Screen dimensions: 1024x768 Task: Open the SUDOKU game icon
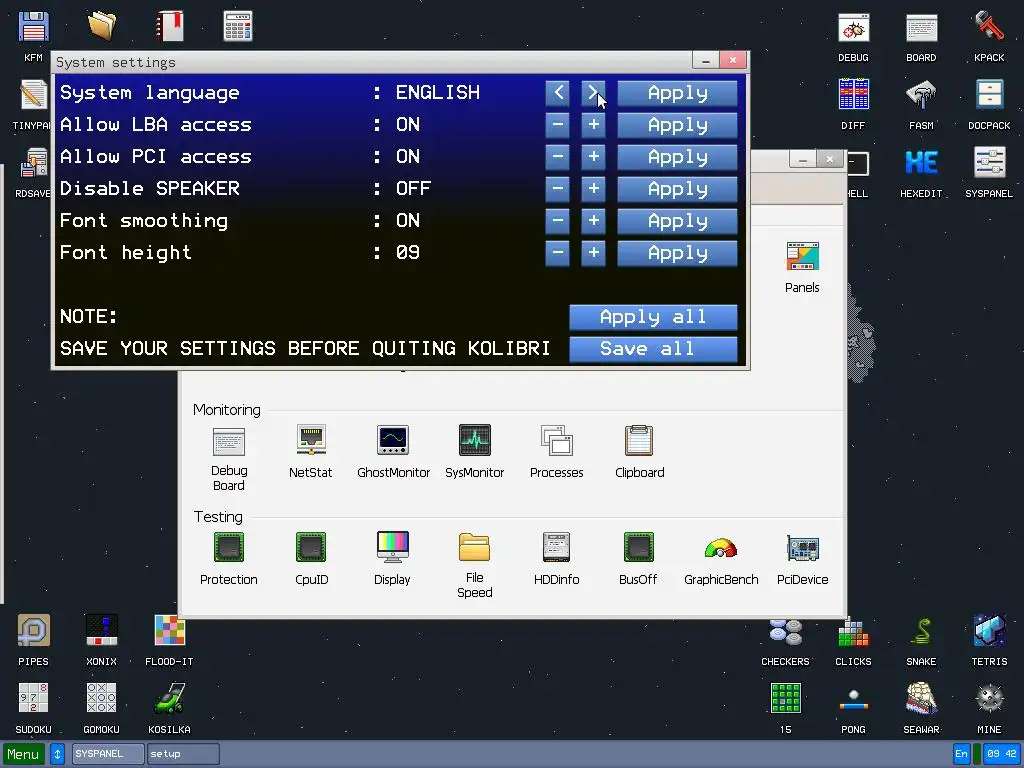pyautogui.click(x=33, y=699)
